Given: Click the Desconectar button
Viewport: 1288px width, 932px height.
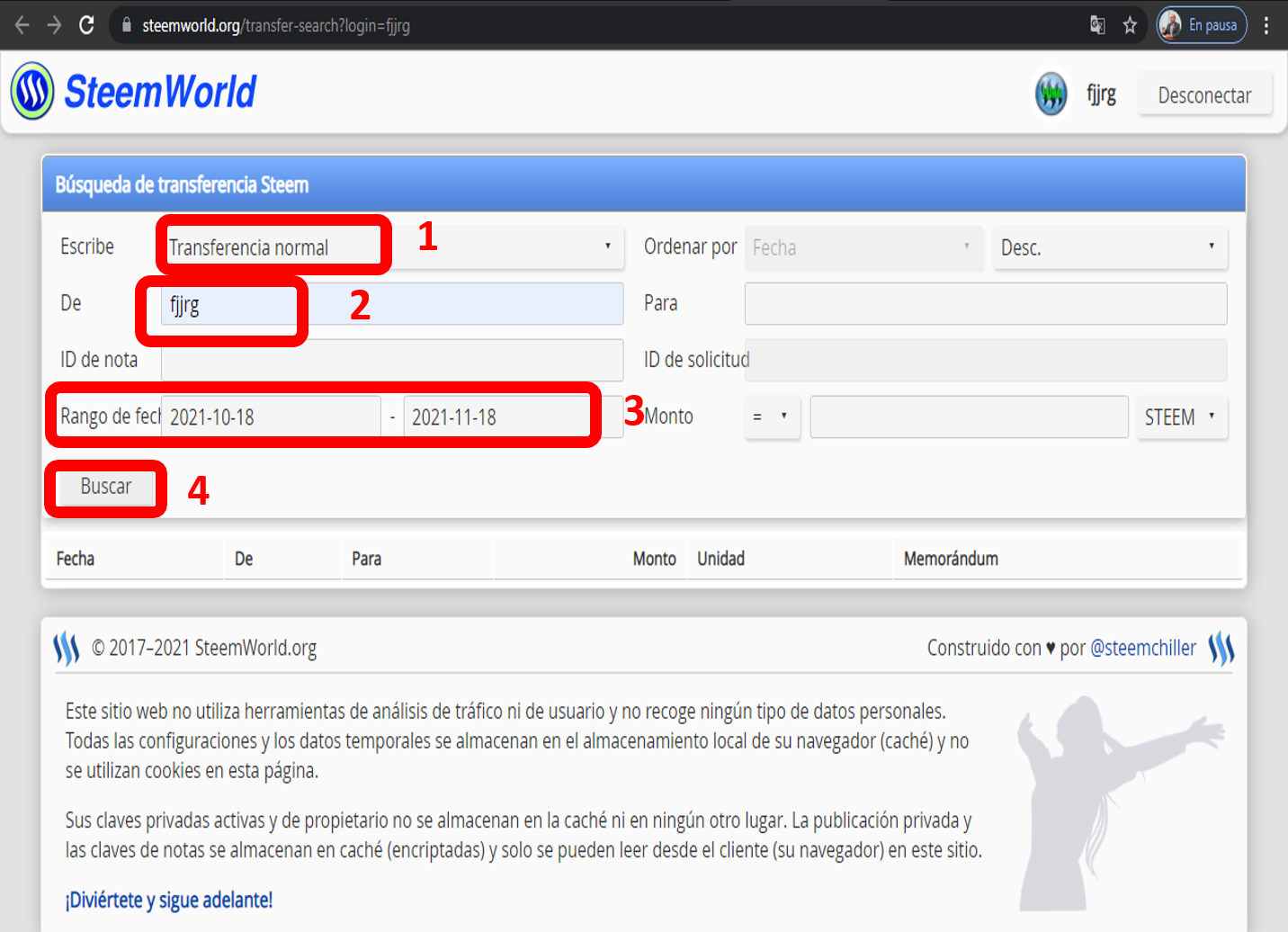Looking at the screenshot, I should pos(1204,94).
